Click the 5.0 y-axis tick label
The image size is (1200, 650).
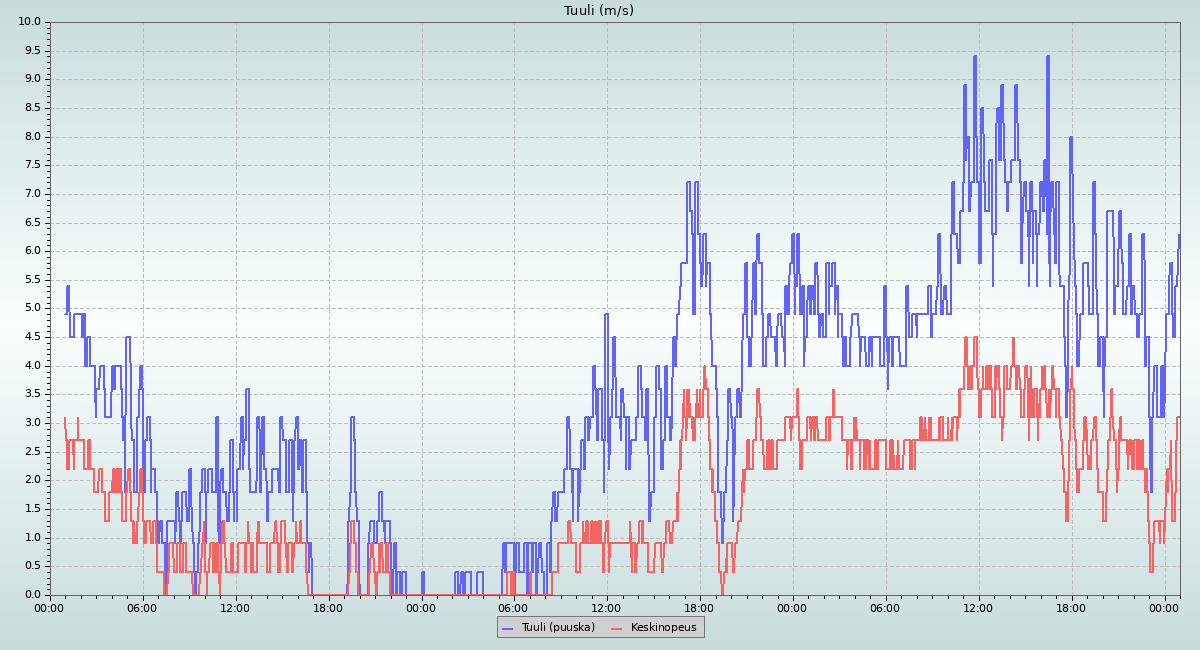click(x=33, y=308)
